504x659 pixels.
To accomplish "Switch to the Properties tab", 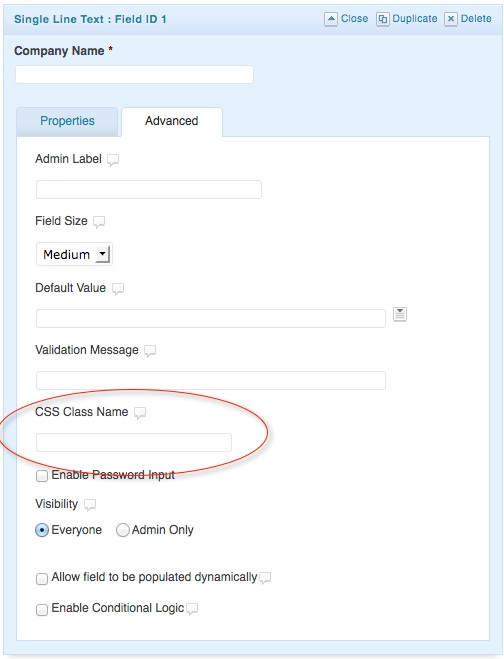I will [x=67, y=121].
